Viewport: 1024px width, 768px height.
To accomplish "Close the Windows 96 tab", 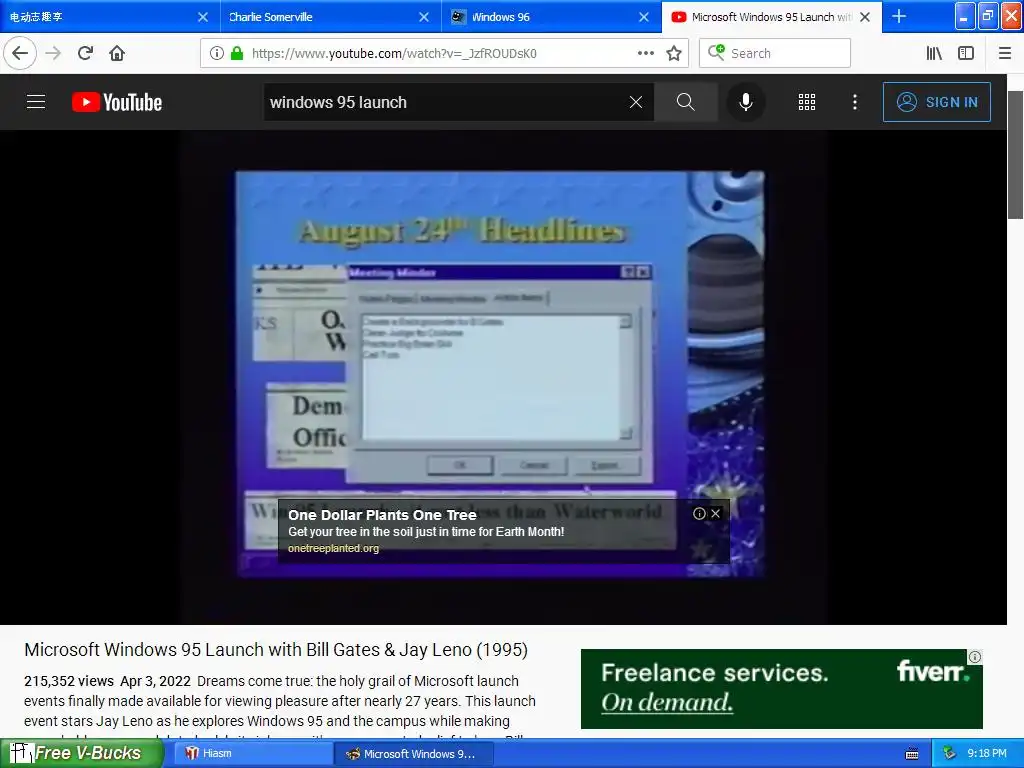I will 644,16.
